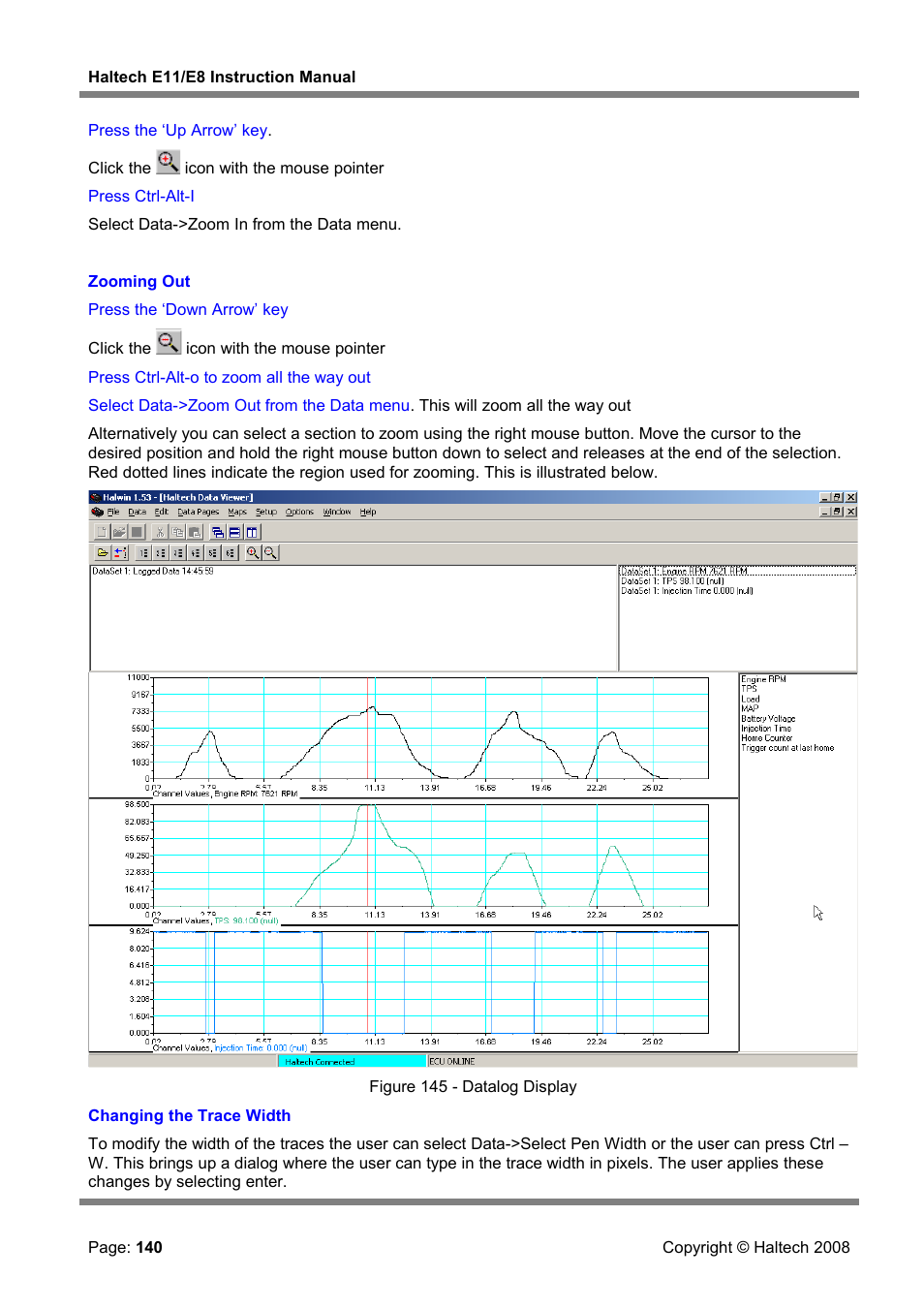This screenshot has width=924, height=1309.
Task: Click the Paste toolbar icon
Action: point(195,532)
